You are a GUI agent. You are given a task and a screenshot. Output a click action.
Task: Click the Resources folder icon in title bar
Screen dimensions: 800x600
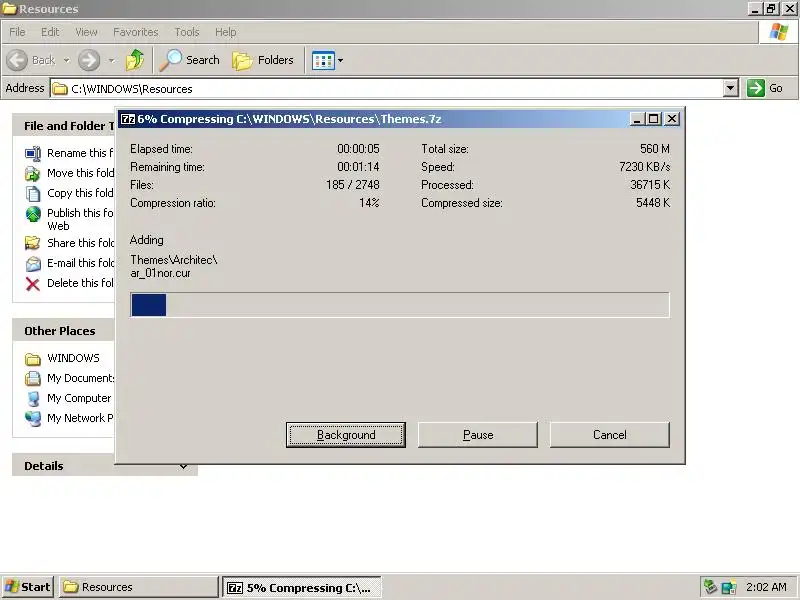(x=9, y=9)
